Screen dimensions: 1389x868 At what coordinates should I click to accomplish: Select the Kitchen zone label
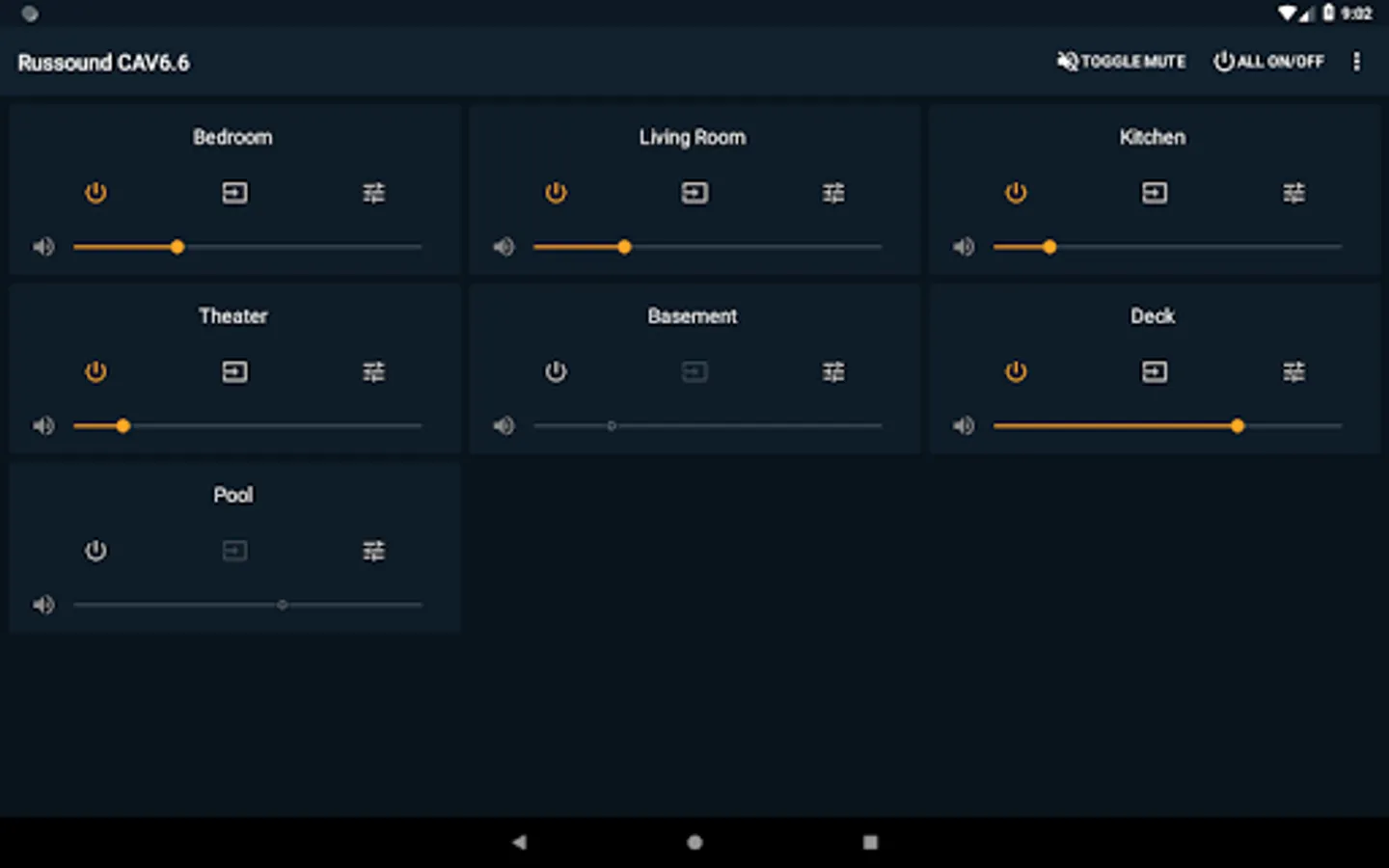pos(1153,137)
